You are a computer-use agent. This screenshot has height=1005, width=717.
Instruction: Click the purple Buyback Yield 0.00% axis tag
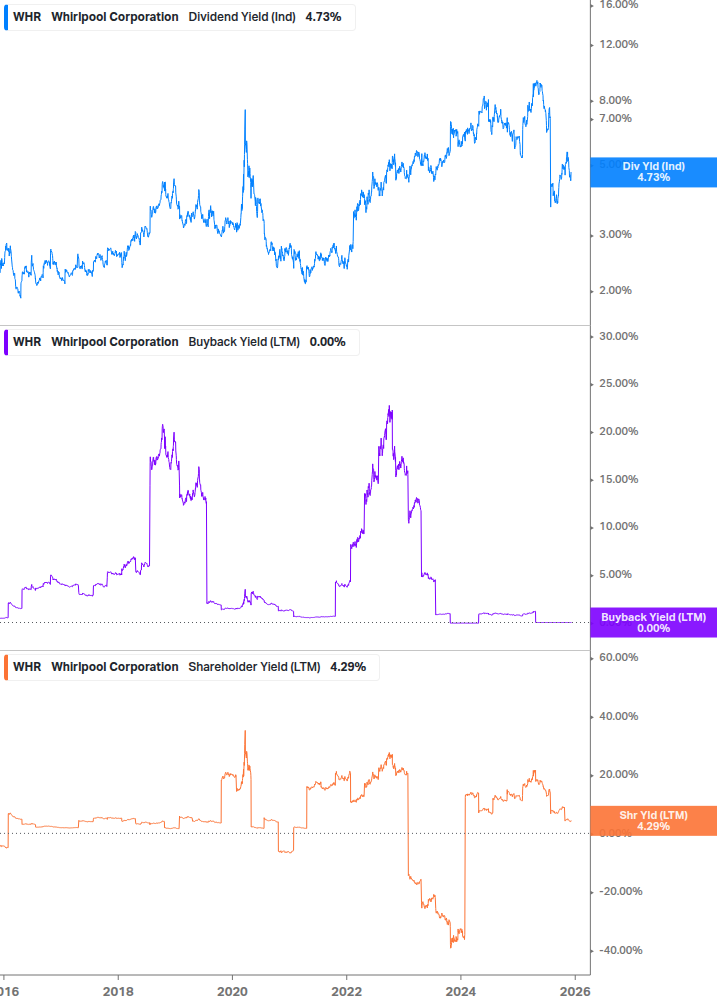[653, 622]
